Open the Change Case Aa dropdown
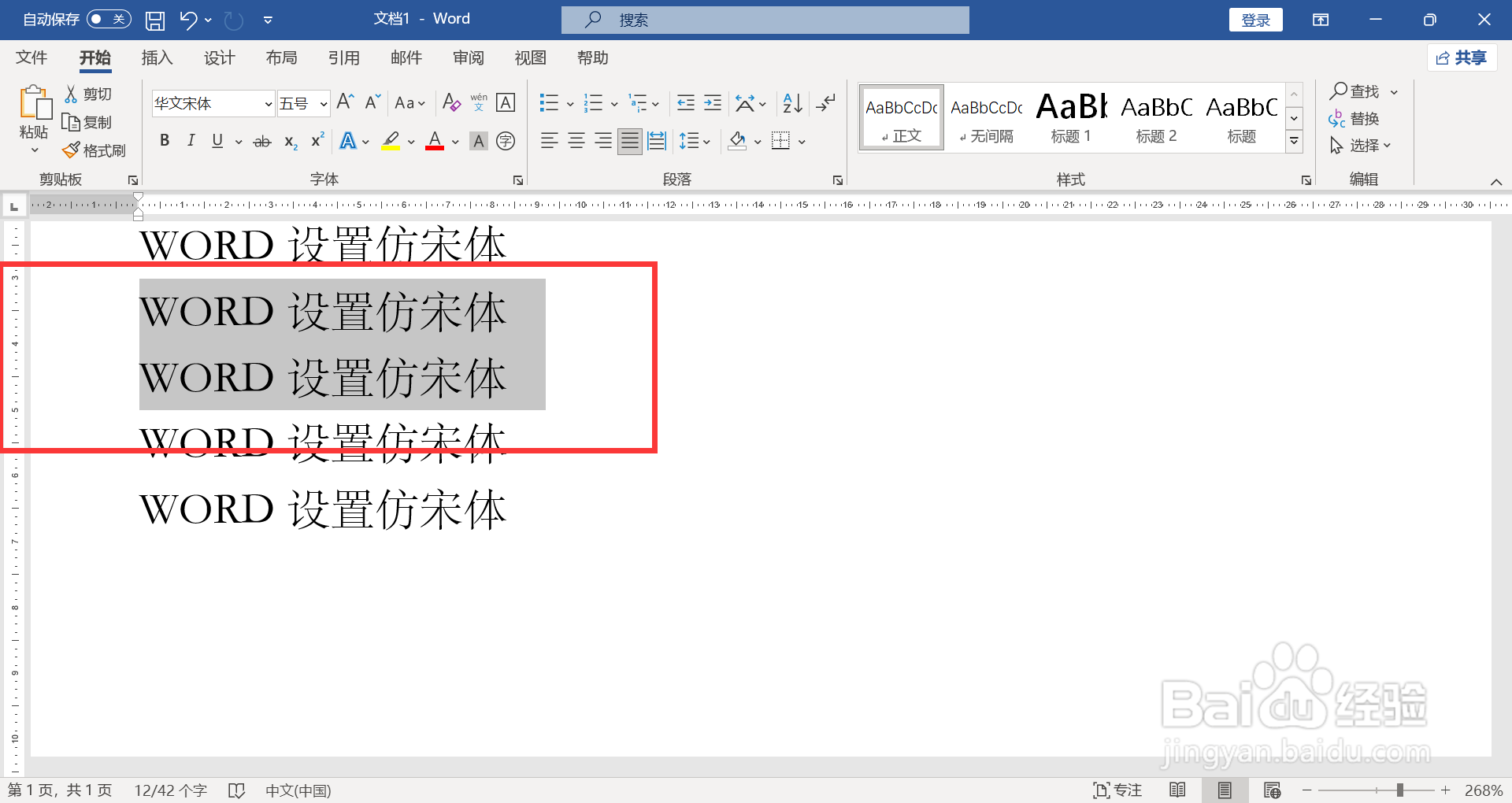Screen dimensions: 1512x803 pos(409,103)
